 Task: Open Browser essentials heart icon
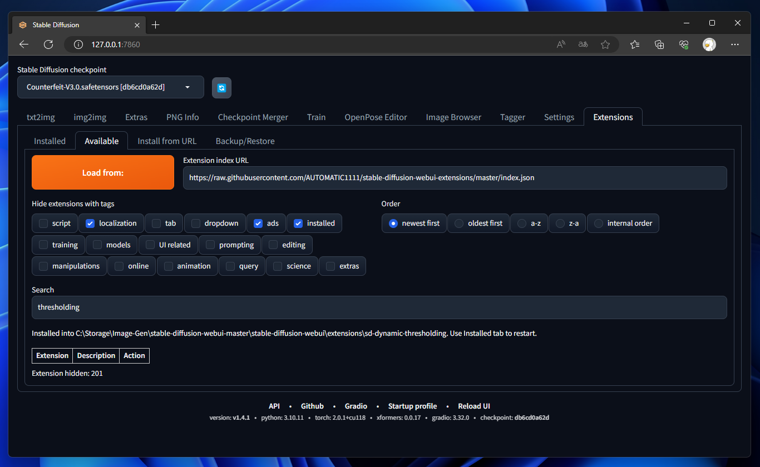click(684, 44)
